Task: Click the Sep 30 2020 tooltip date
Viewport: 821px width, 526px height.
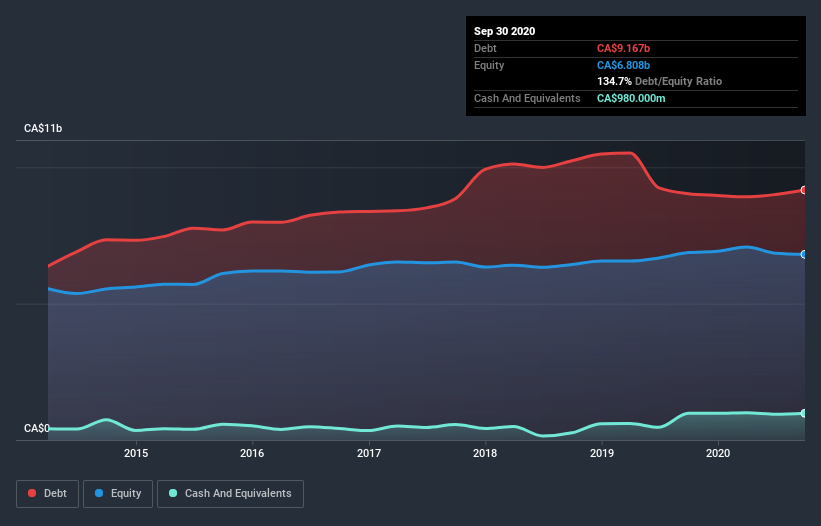Action: [505, 31]
